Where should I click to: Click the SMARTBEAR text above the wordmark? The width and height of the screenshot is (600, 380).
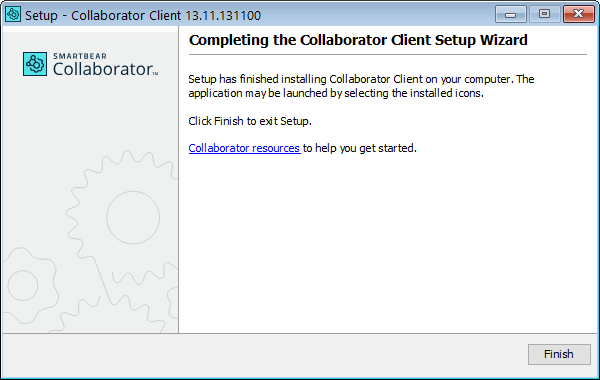(80, 56)
